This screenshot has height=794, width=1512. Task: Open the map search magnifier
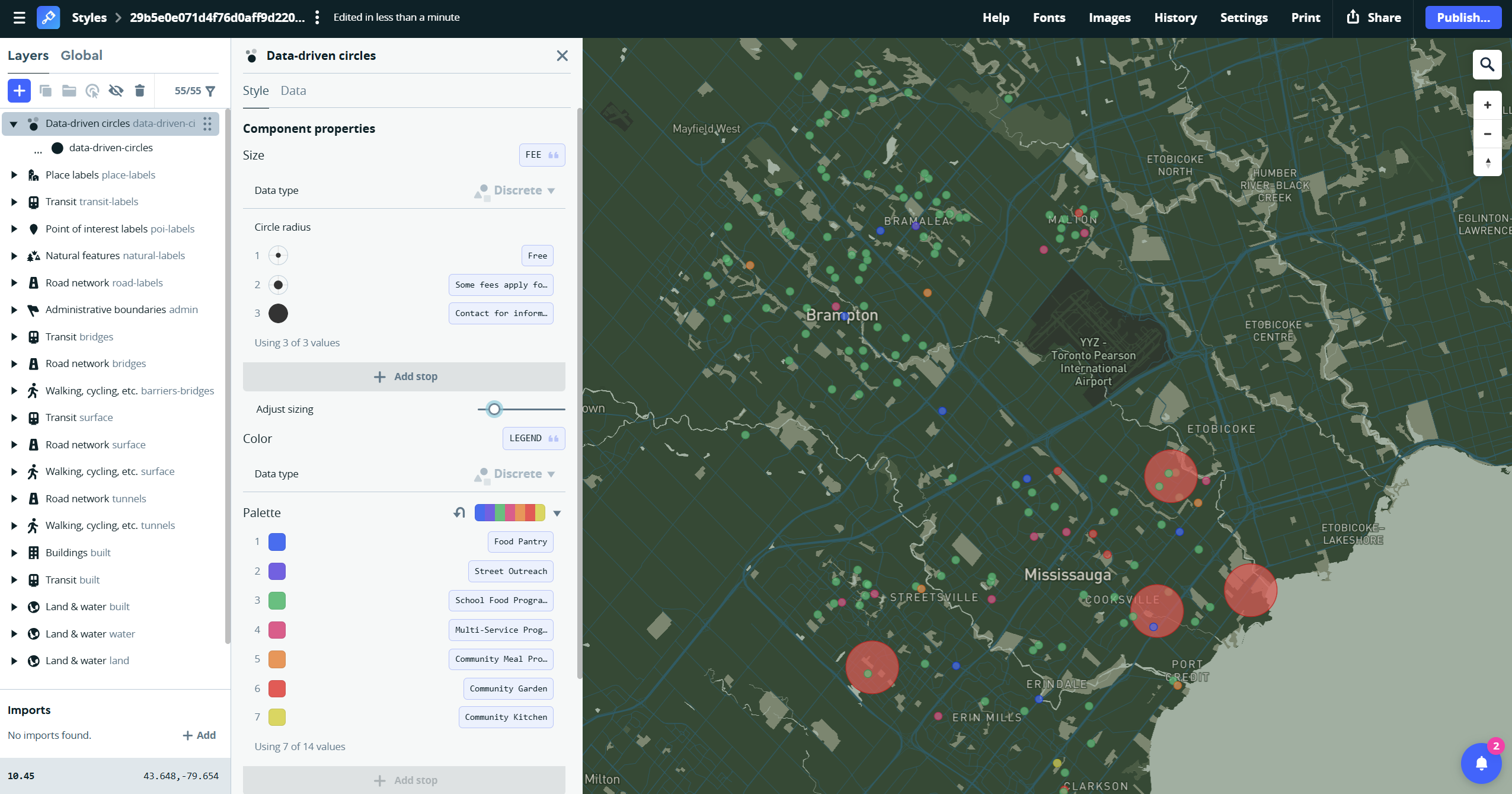(1487, 65)
